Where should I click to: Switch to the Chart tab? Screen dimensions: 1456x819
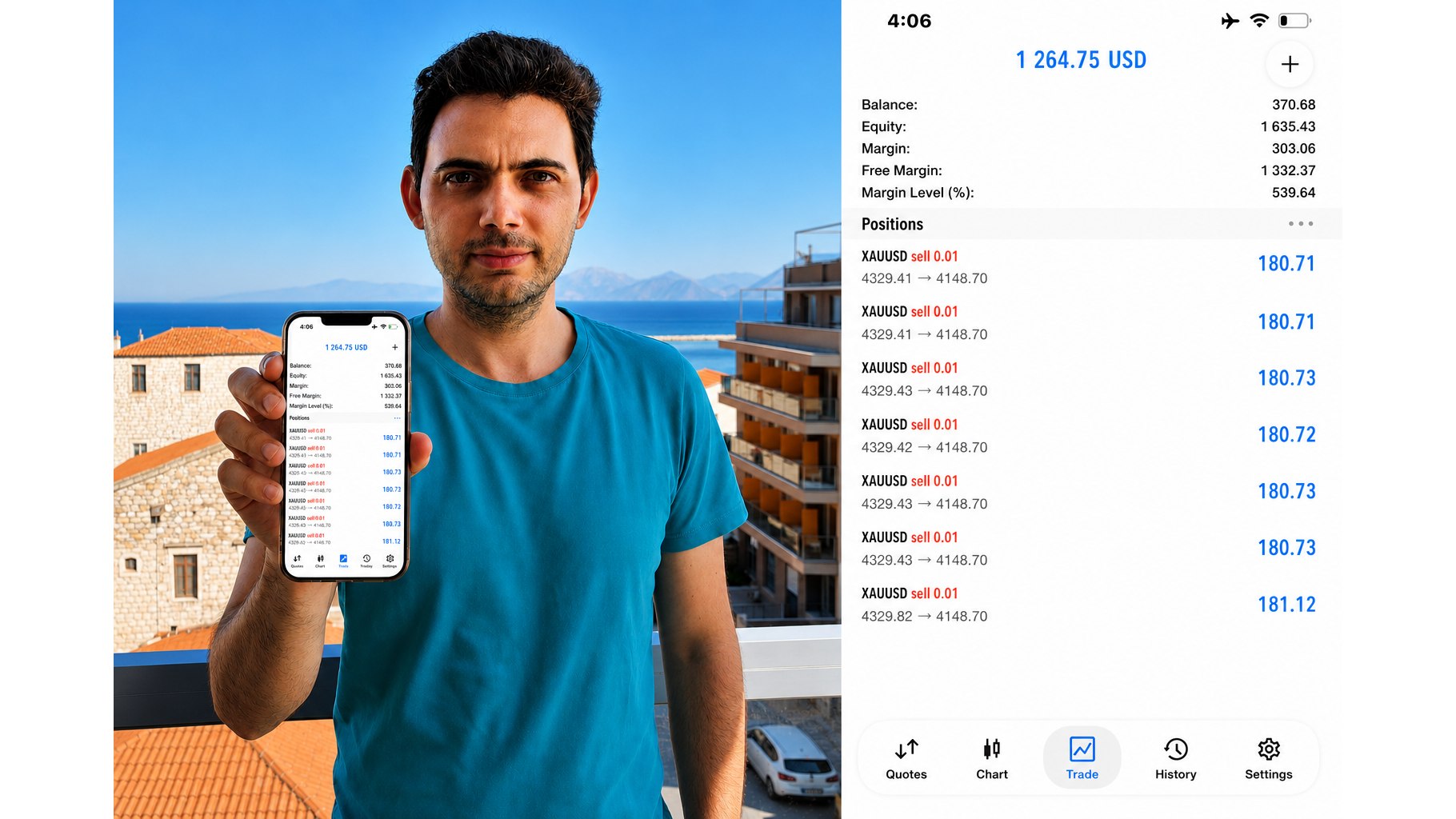(991, 757)
